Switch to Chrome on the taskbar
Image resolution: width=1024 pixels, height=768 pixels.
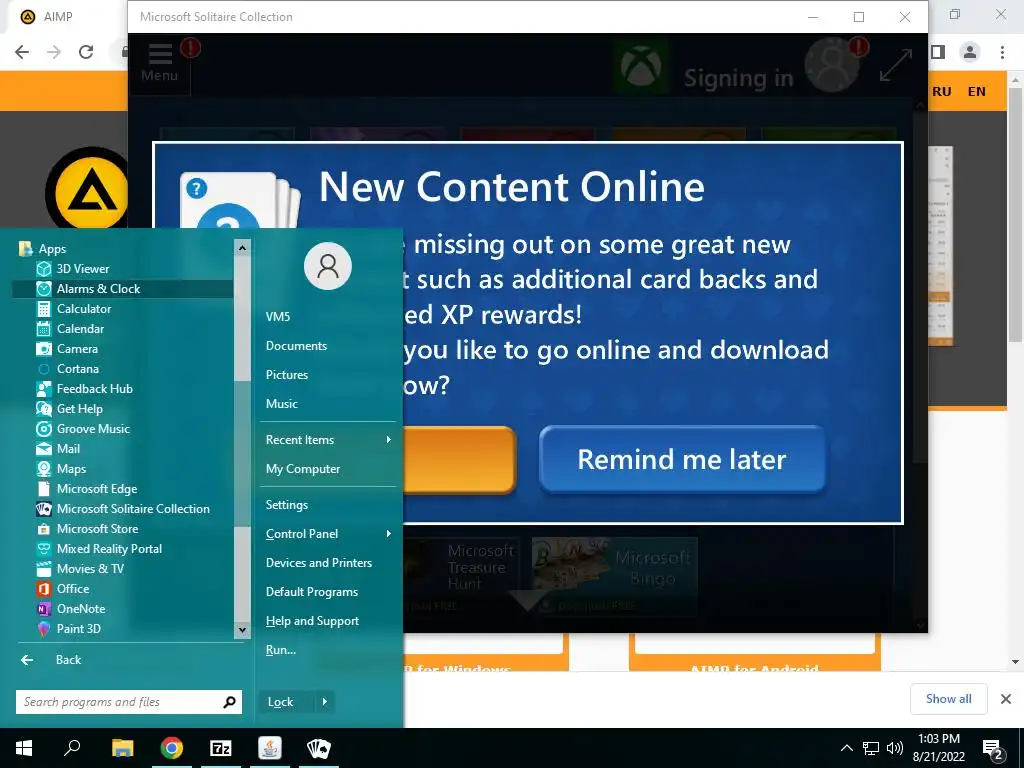(172, 748)
